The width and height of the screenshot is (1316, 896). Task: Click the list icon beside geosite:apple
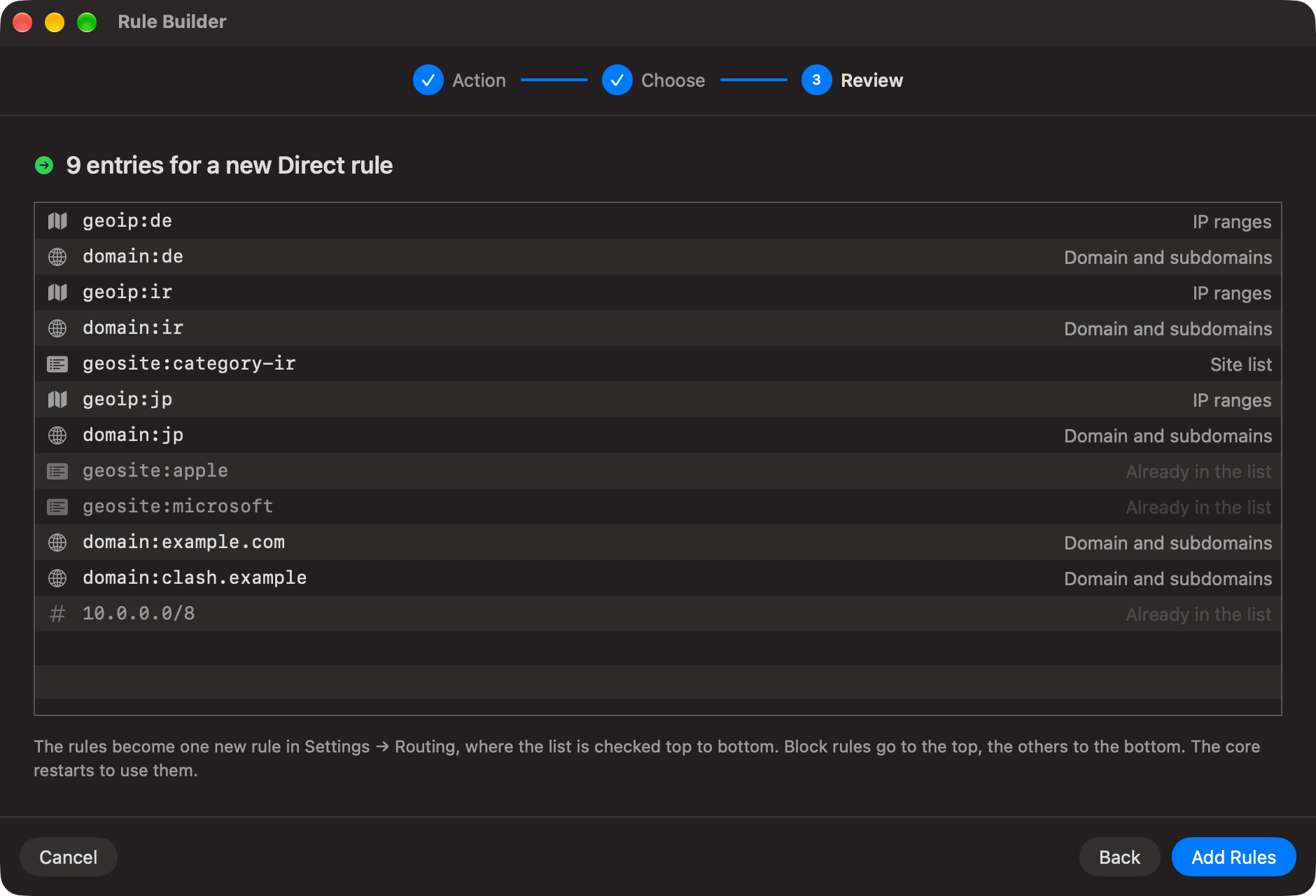pyautogui.click(x=57, y=471)
